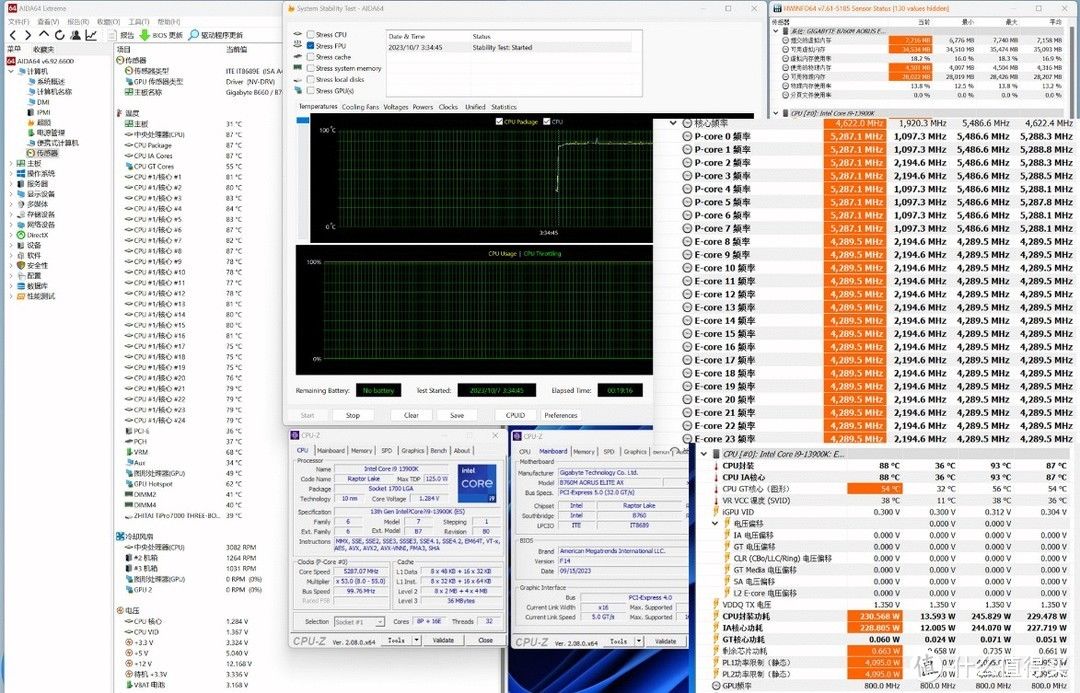This screenshot has width=1080, height=693.
Task: Switch to the Voltages tab
Action: tap(396, 107)
